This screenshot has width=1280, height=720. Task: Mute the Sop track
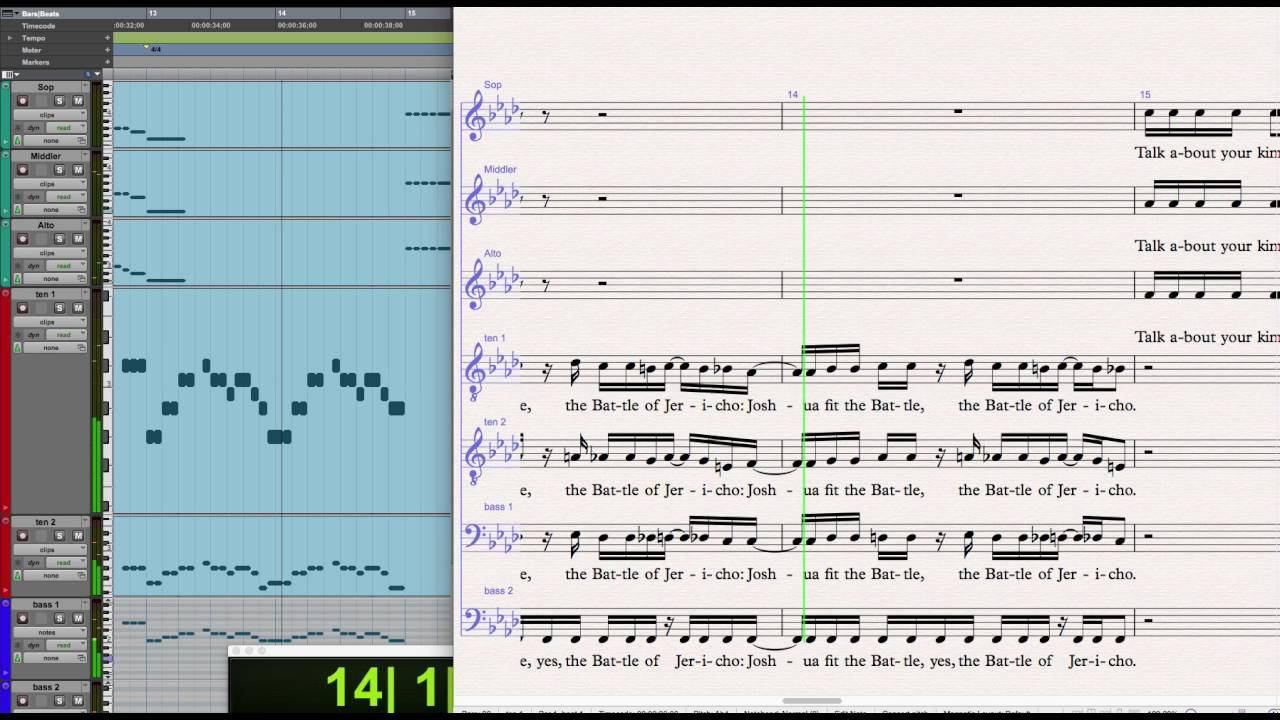77,101
